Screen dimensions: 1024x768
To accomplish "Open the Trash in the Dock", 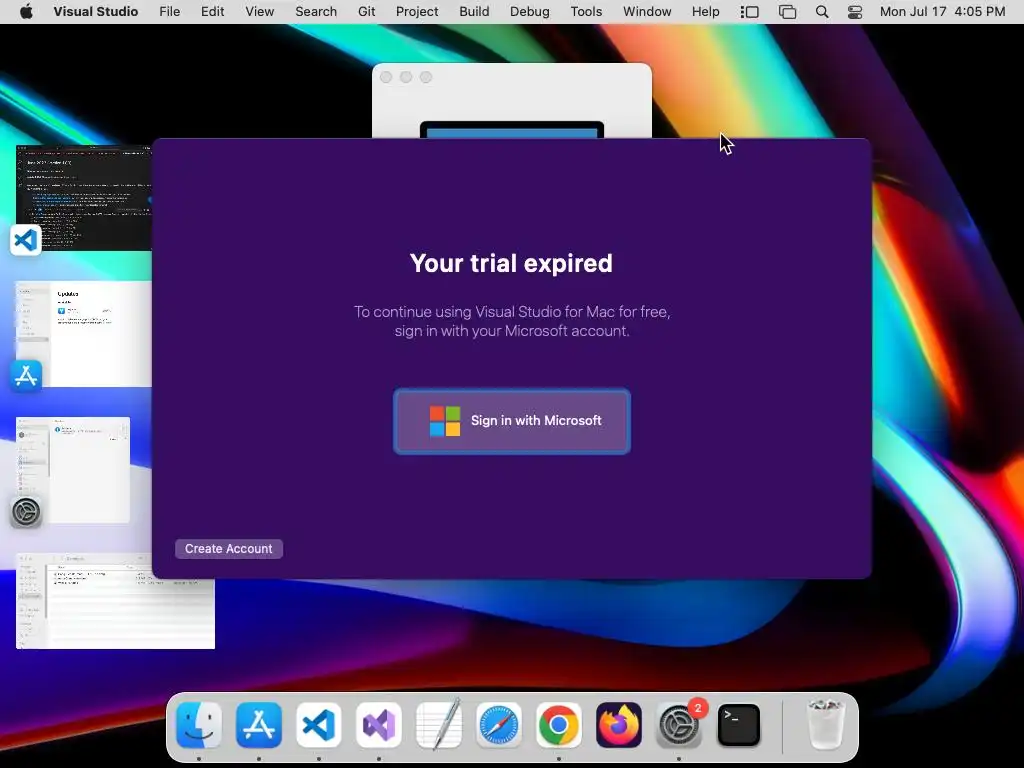I will 826,724.
